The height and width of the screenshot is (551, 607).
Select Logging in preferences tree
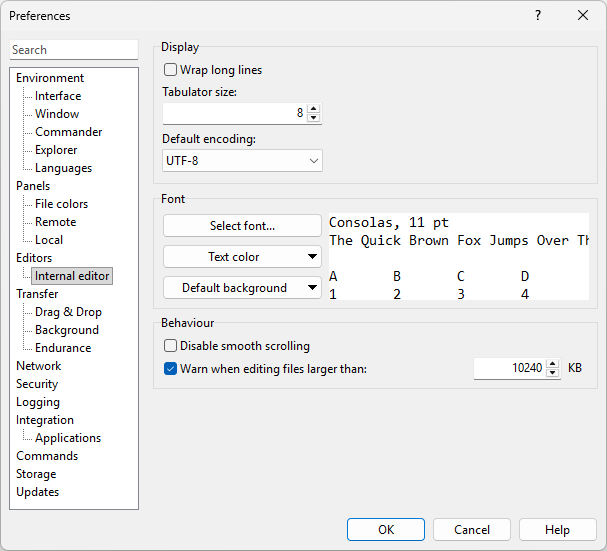tap(38, 402)
